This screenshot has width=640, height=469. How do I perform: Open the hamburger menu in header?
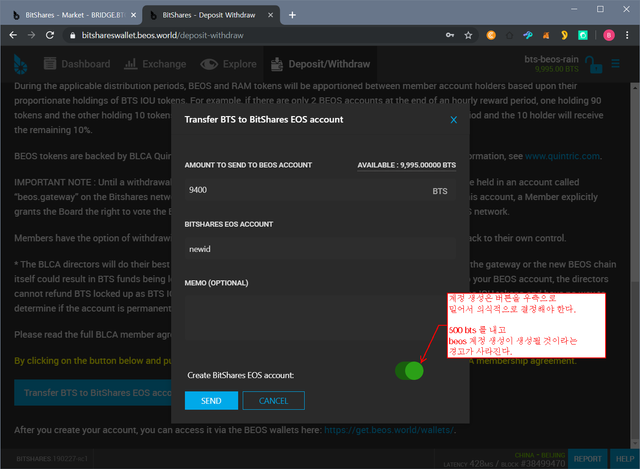pos(616,64)
